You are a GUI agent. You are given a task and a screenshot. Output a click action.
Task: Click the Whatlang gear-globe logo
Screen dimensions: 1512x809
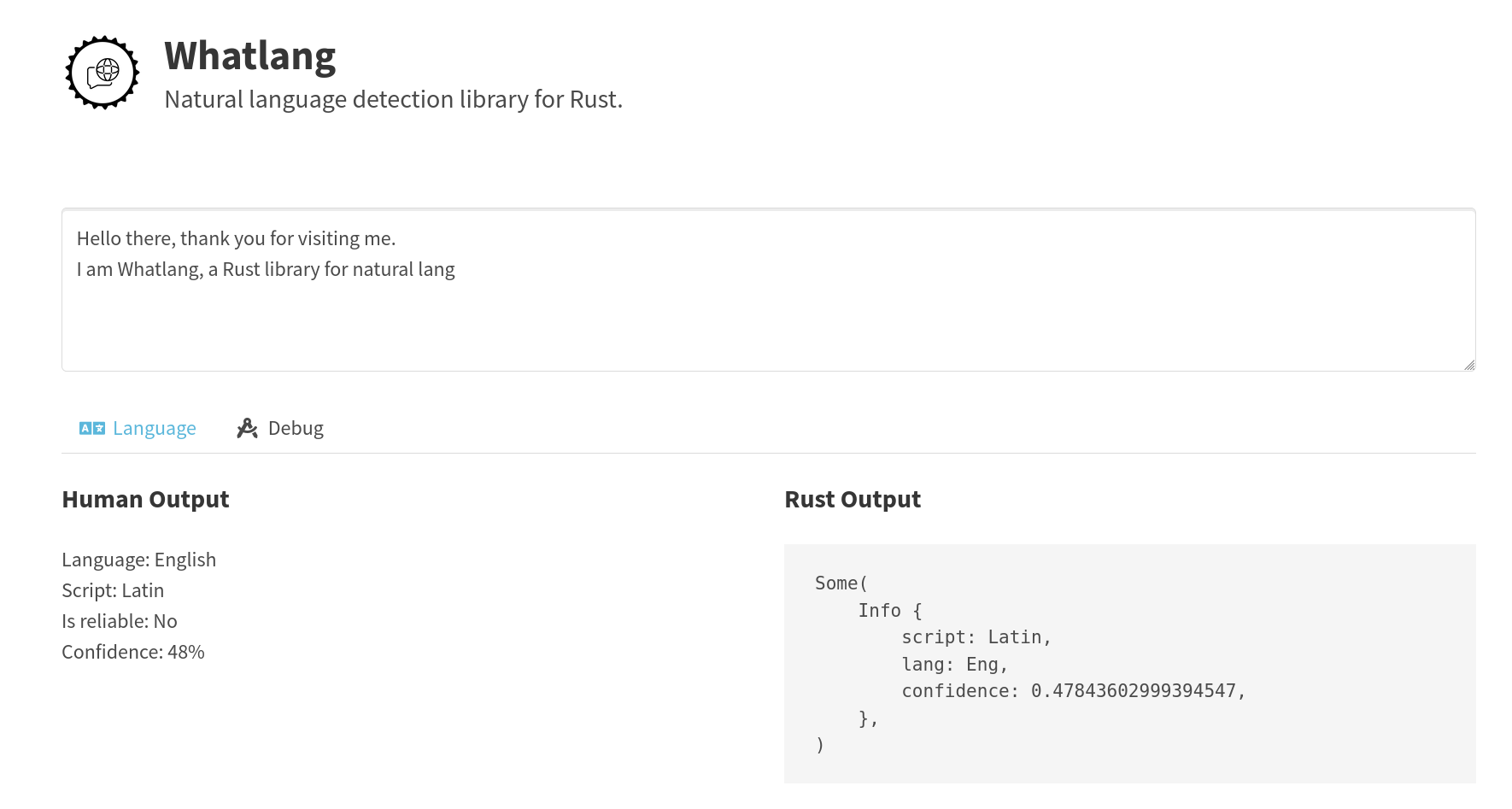[x=102, y=73]
